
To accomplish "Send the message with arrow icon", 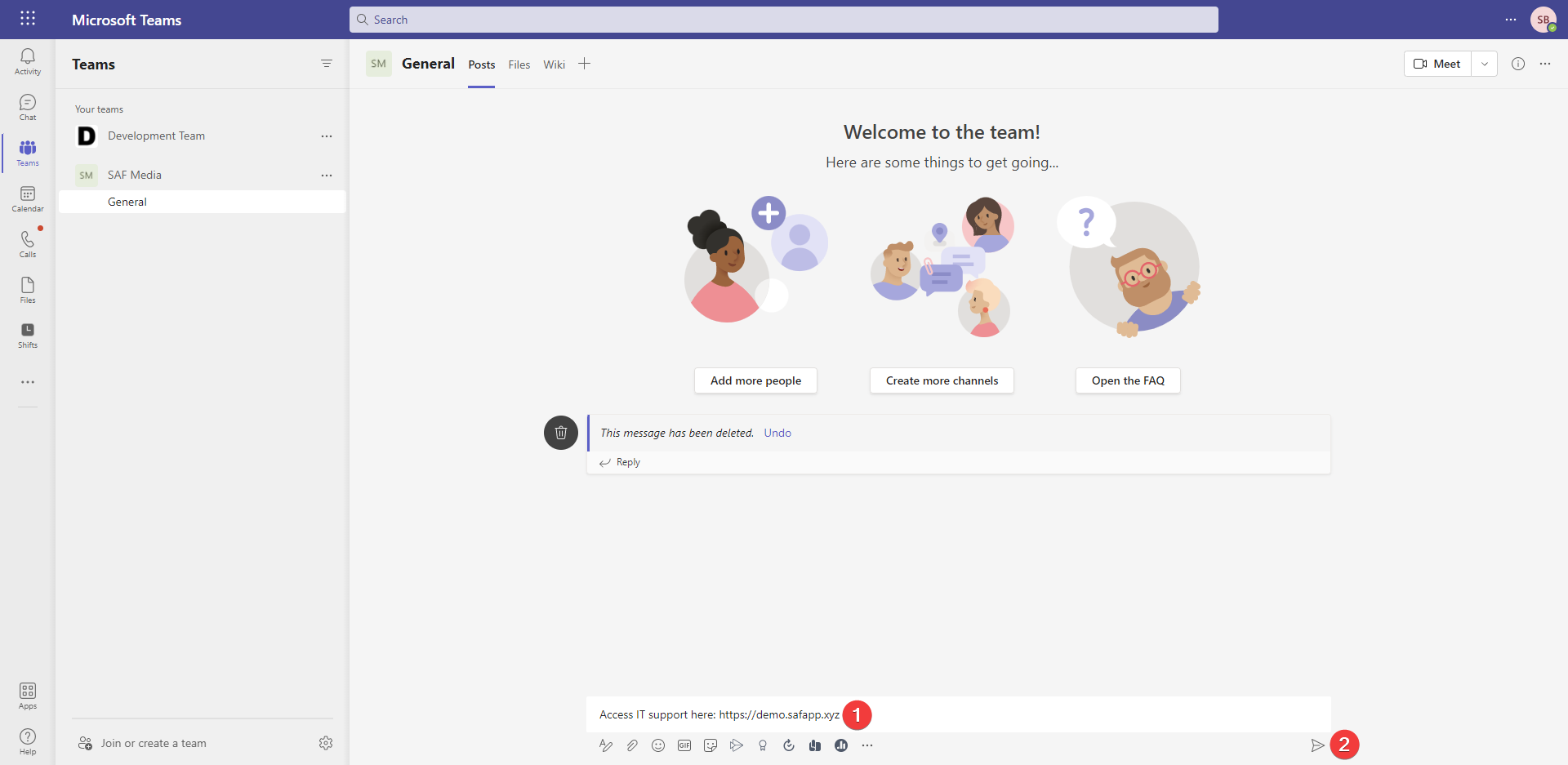I will click(1317, 745).
